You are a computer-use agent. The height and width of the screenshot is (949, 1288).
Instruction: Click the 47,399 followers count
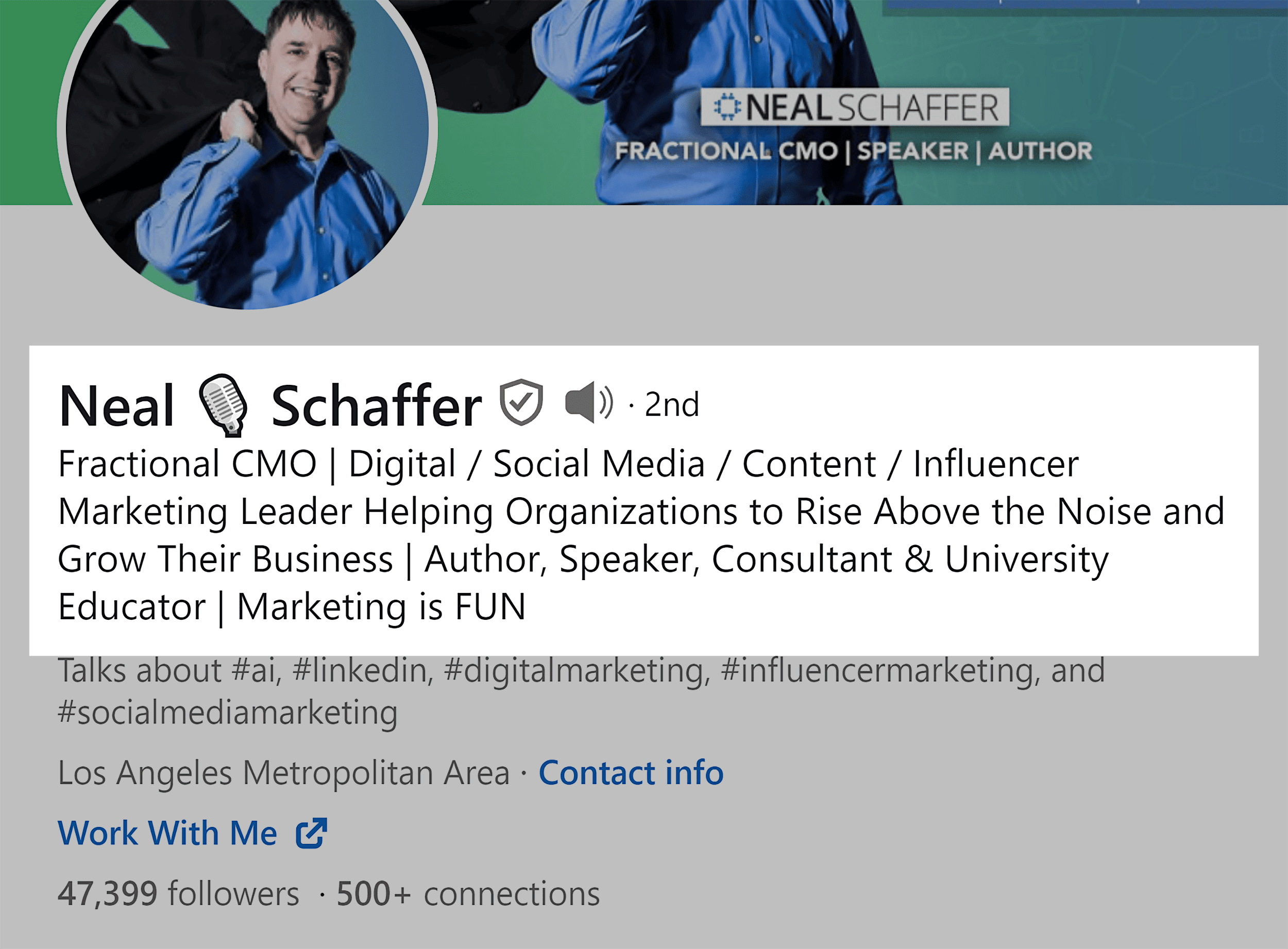pyautogui.click(x=178, y=894)
